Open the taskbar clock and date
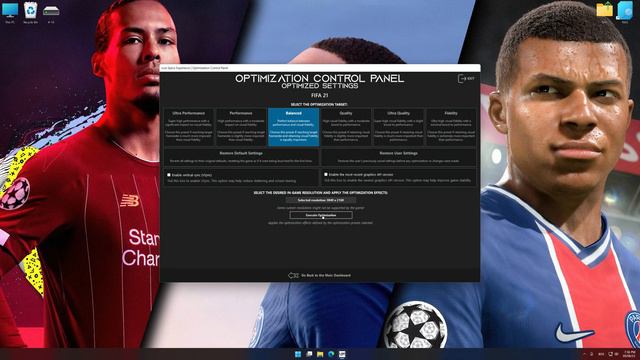The width and height of the screenshot is (640, 360). coord(629,353)
